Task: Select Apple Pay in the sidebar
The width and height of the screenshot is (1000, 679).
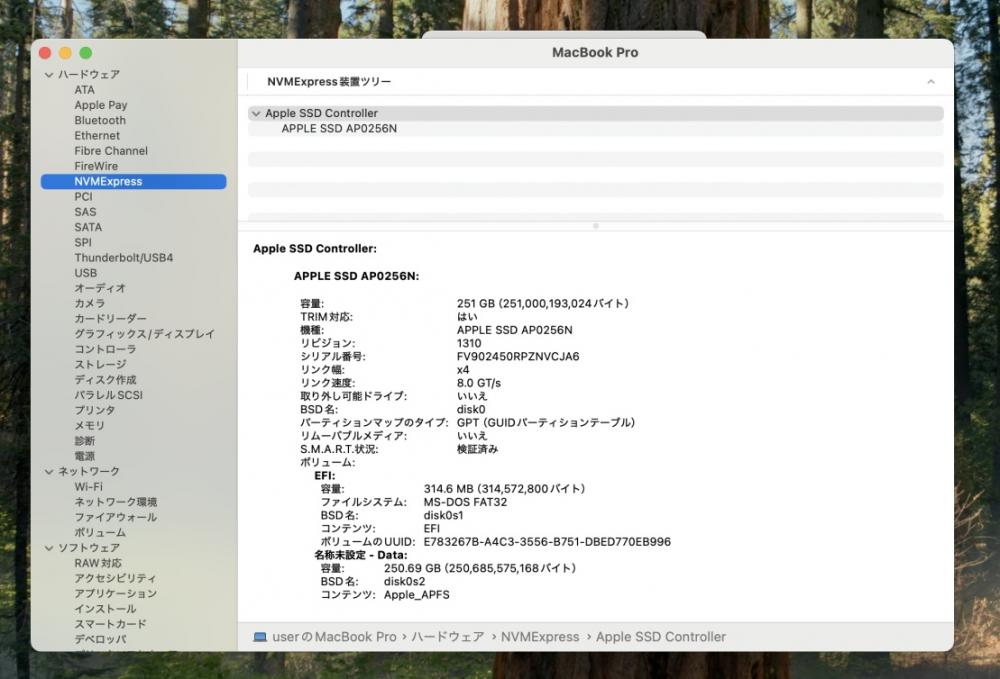Action: pyautogui.click(x=101, y=105)
